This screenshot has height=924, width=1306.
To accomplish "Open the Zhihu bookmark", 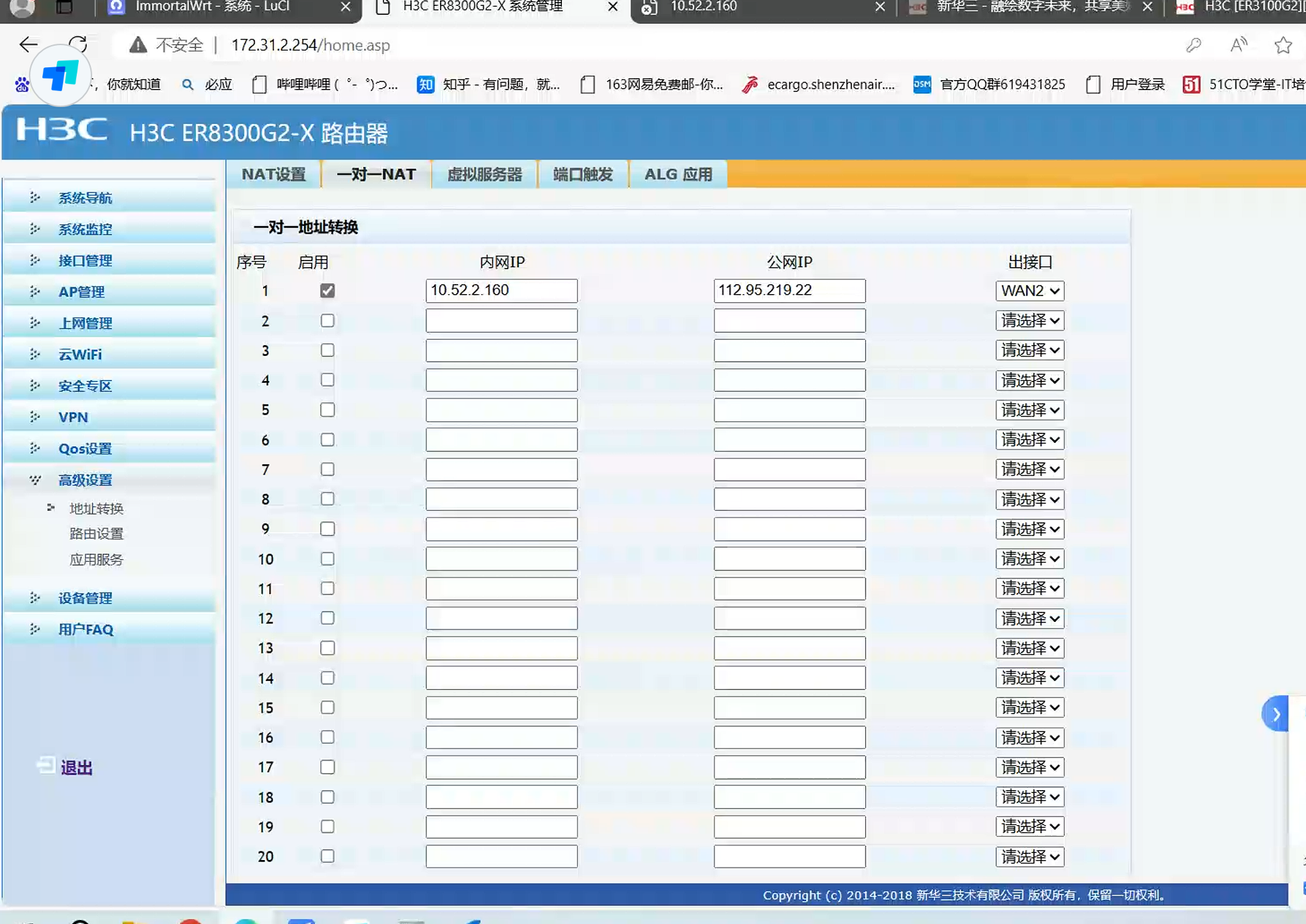I will pos(488,84).
